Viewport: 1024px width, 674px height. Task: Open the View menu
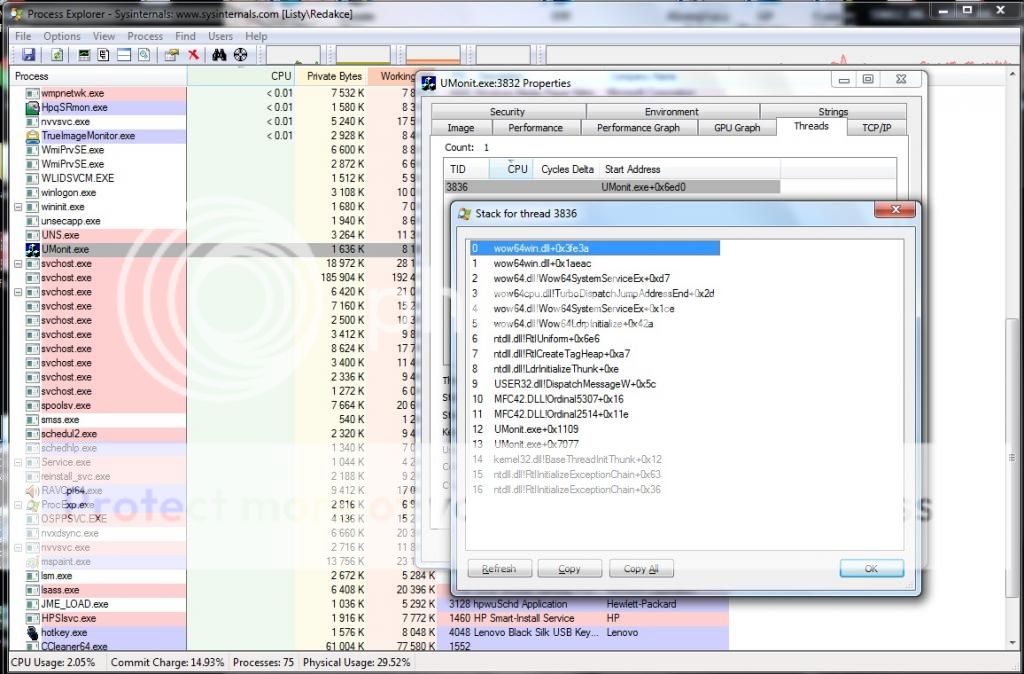click(104, 37)
